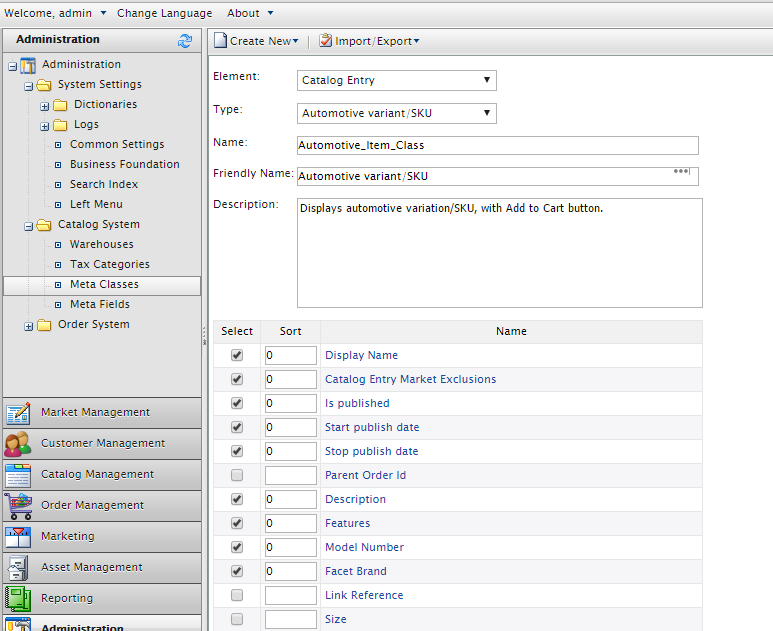Open the Create New menu
This screenshot has width=773, height=631.
click(x=257, y=41)
